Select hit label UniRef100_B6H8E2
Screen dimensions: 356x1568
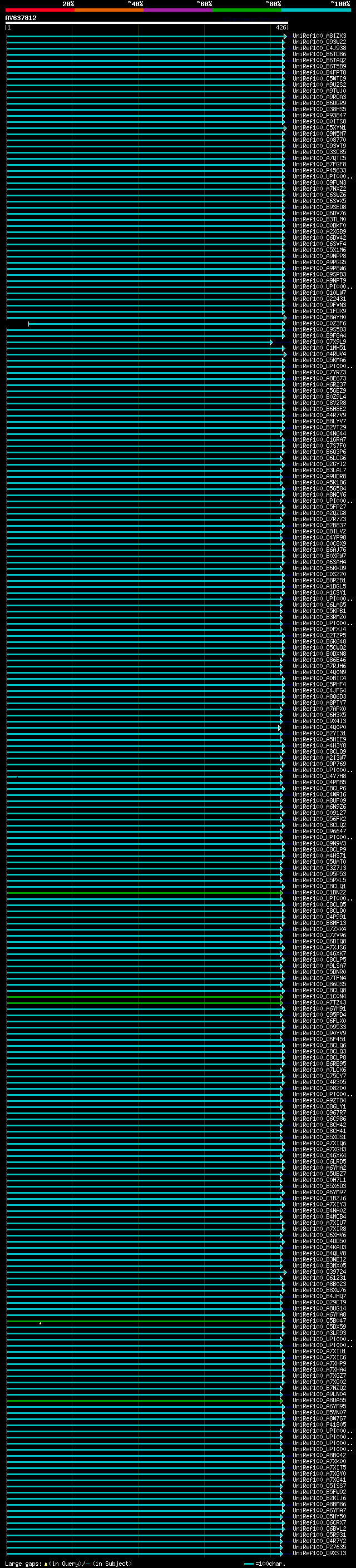(x=319, y=409)
